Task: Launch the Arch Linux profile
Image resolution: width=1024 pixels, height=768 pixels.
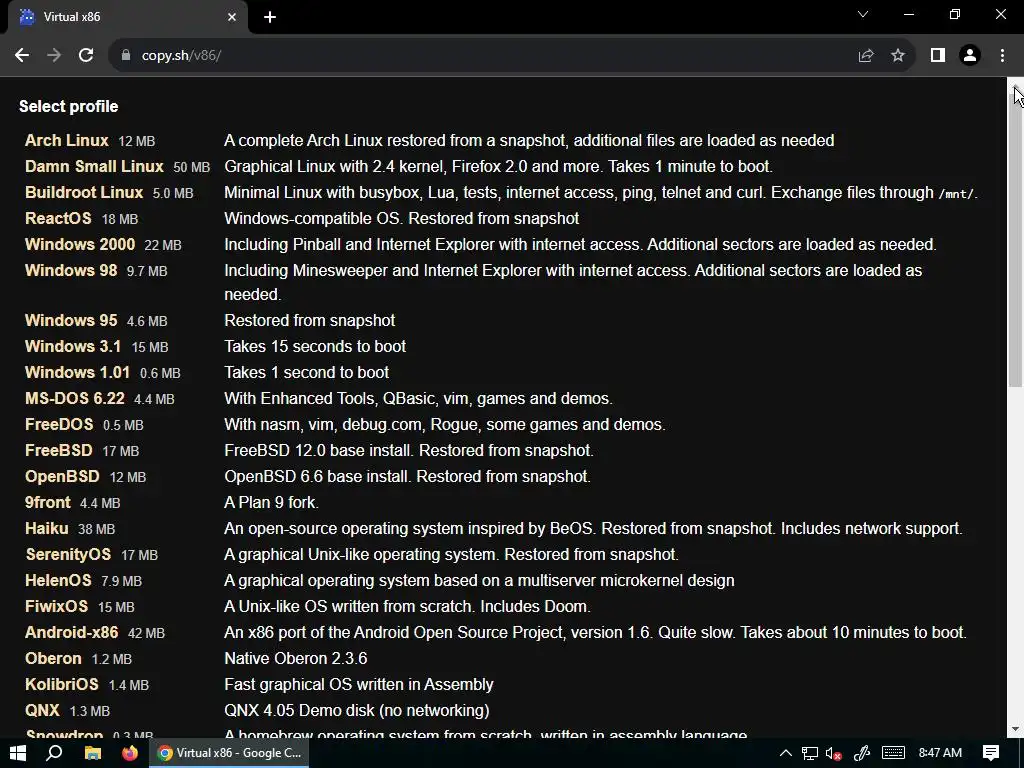Action: pos(67,140)
